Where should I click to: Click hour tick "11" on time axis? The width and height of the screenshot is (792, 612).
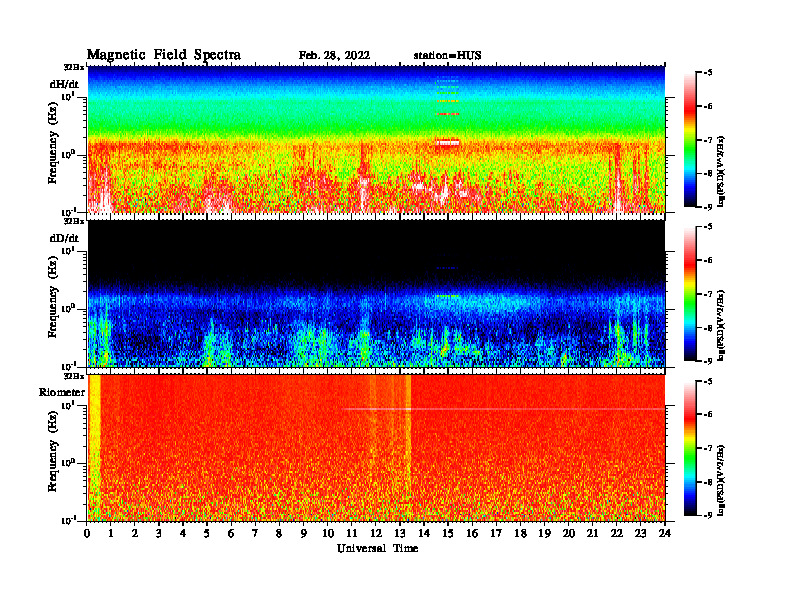(352, 534)
